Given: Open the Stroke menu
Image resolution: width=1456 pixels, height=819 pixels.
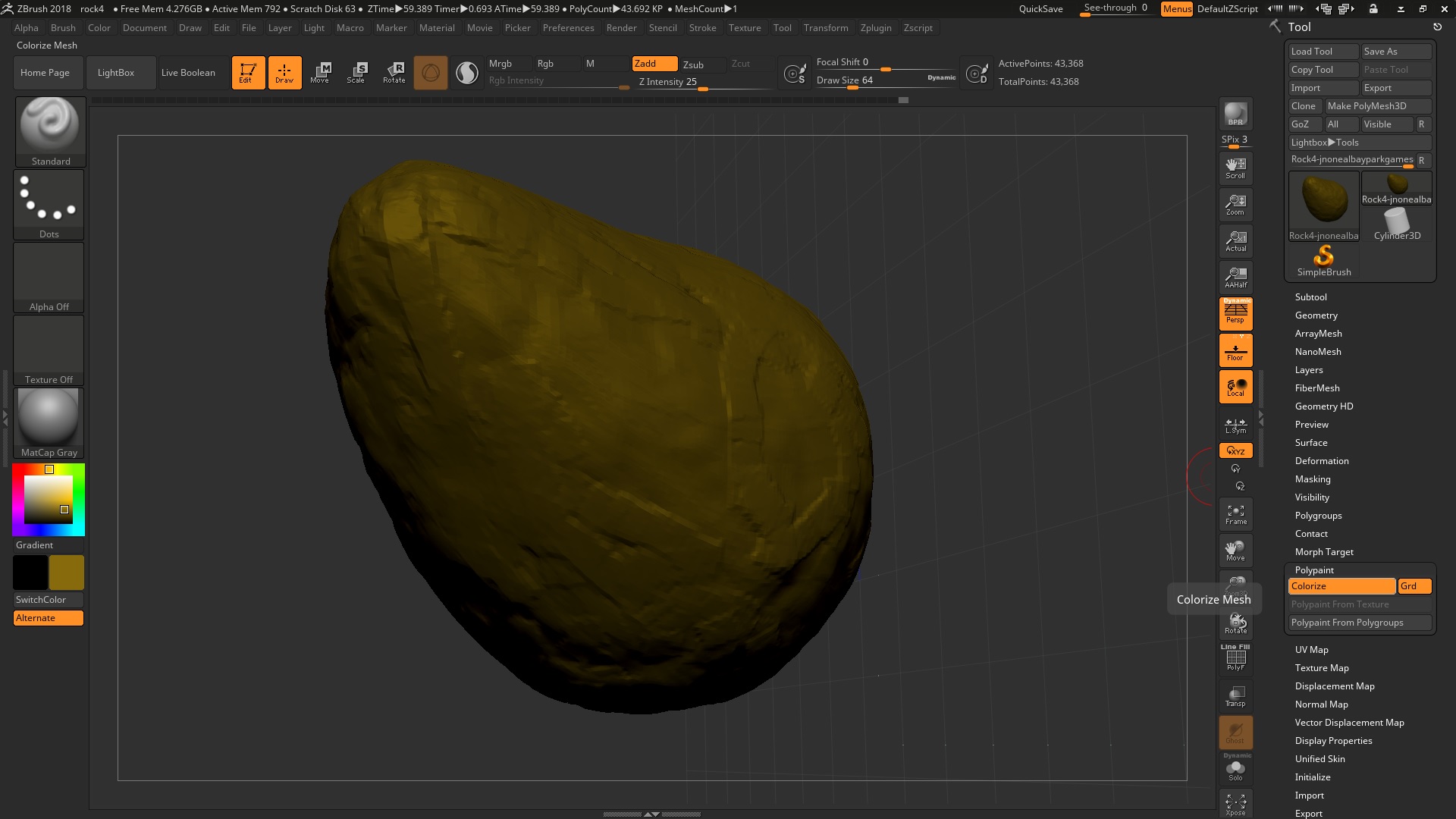Looking at the screenshot, I should [702, 28].
